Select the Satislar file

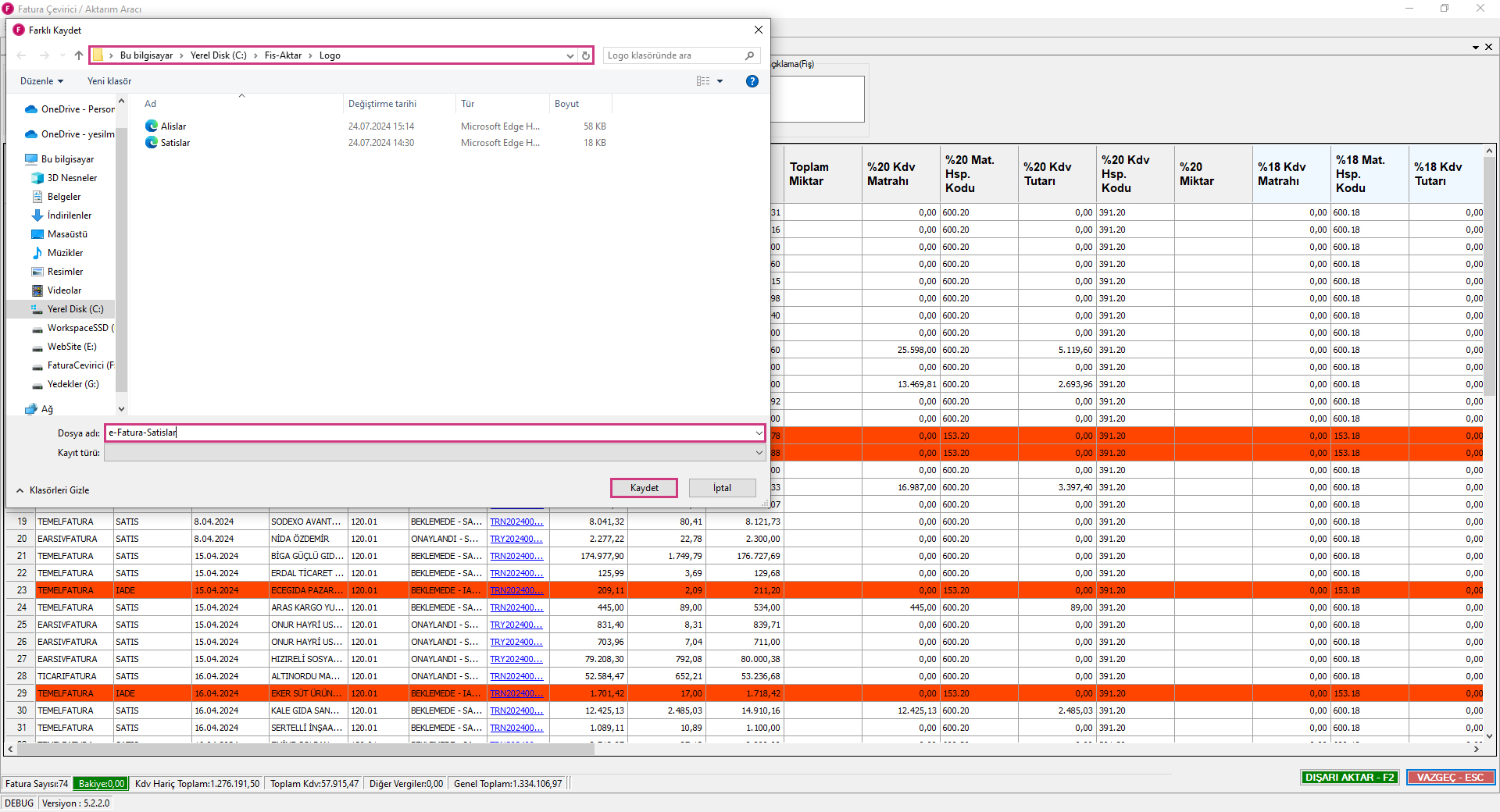click(x=175, y=143)
